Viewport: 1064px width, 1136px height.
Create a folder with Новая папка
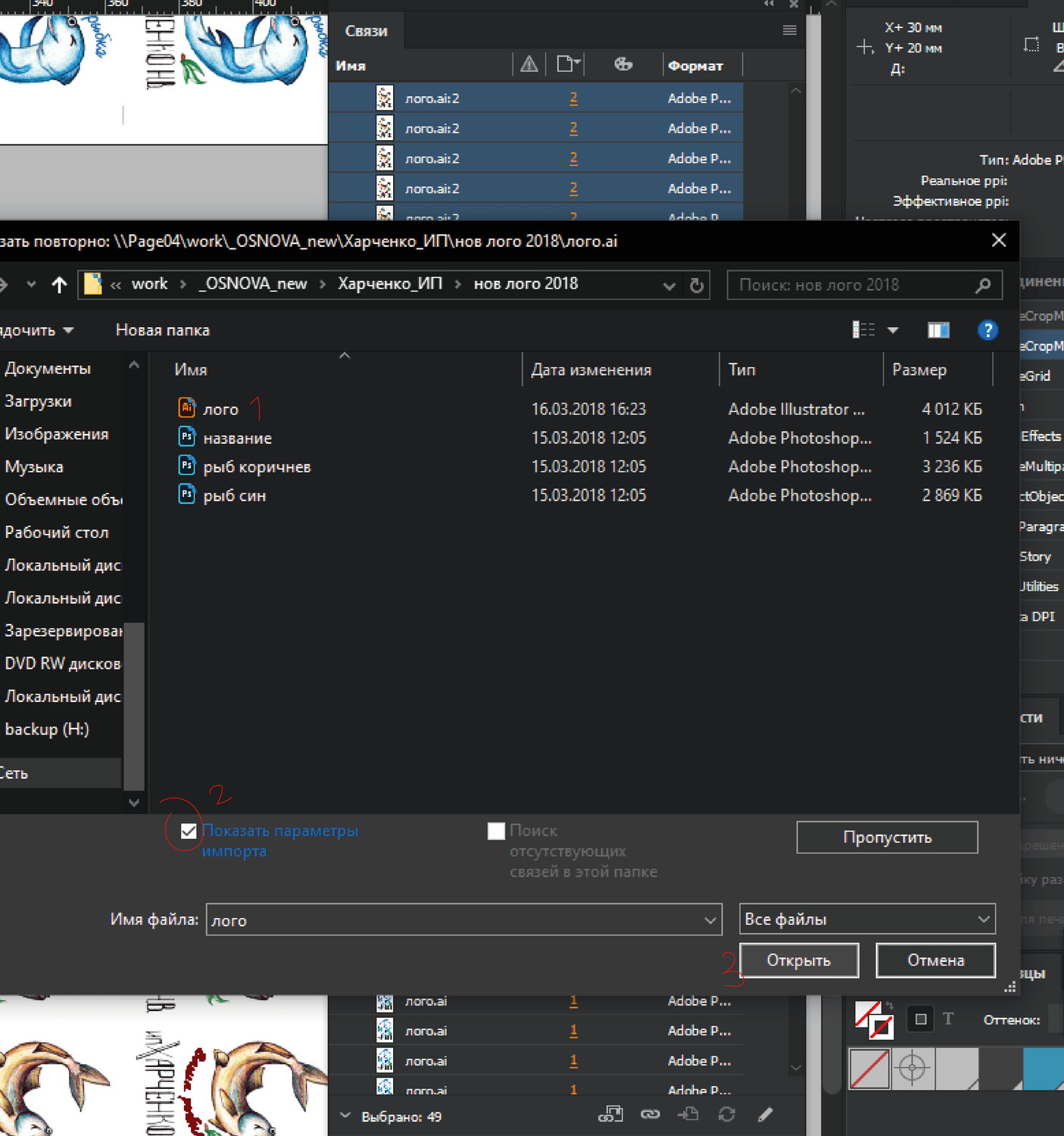[x=163, y=330]
